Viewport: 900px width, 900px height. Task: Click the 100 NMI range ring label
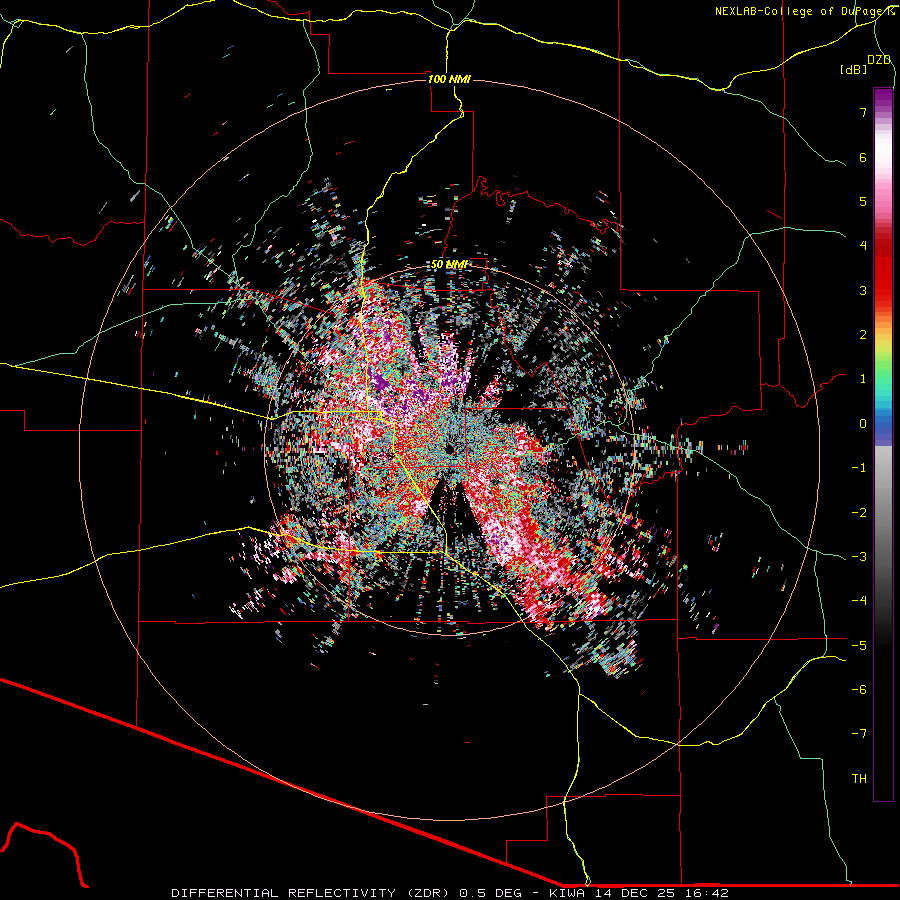[x=449, y=79]
